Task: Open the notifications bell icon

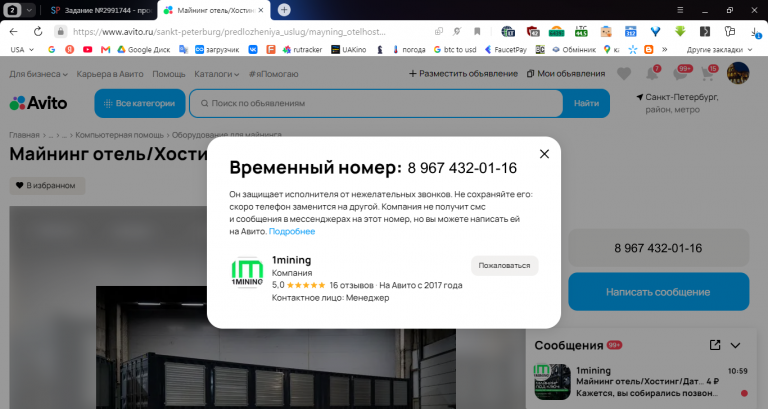Action: (652, 74)
